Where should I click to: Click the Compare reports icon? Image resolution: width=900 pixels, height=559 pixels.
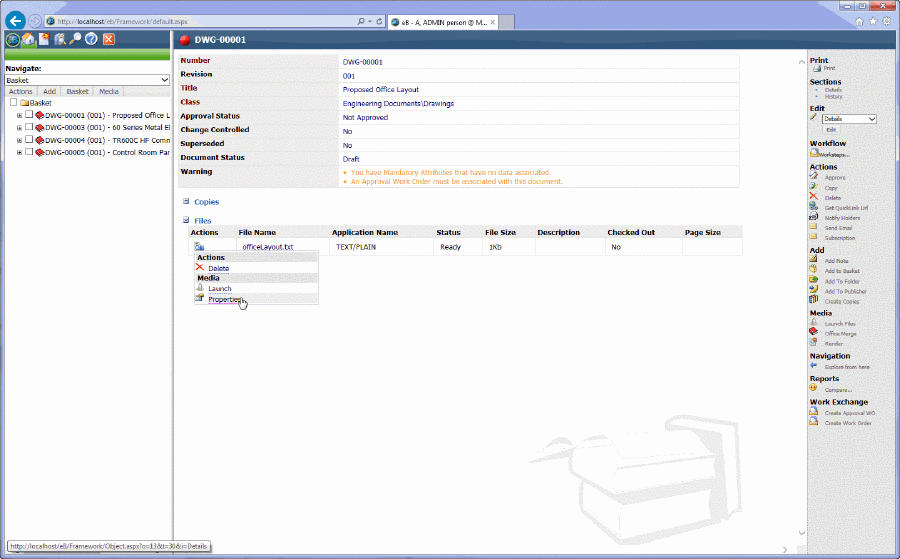coord(813,388)
